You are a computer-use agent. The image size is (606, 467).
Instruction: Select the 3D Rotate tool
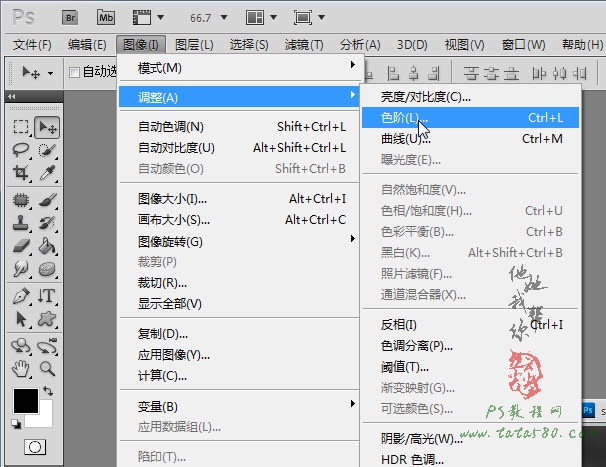coord(21,346)
